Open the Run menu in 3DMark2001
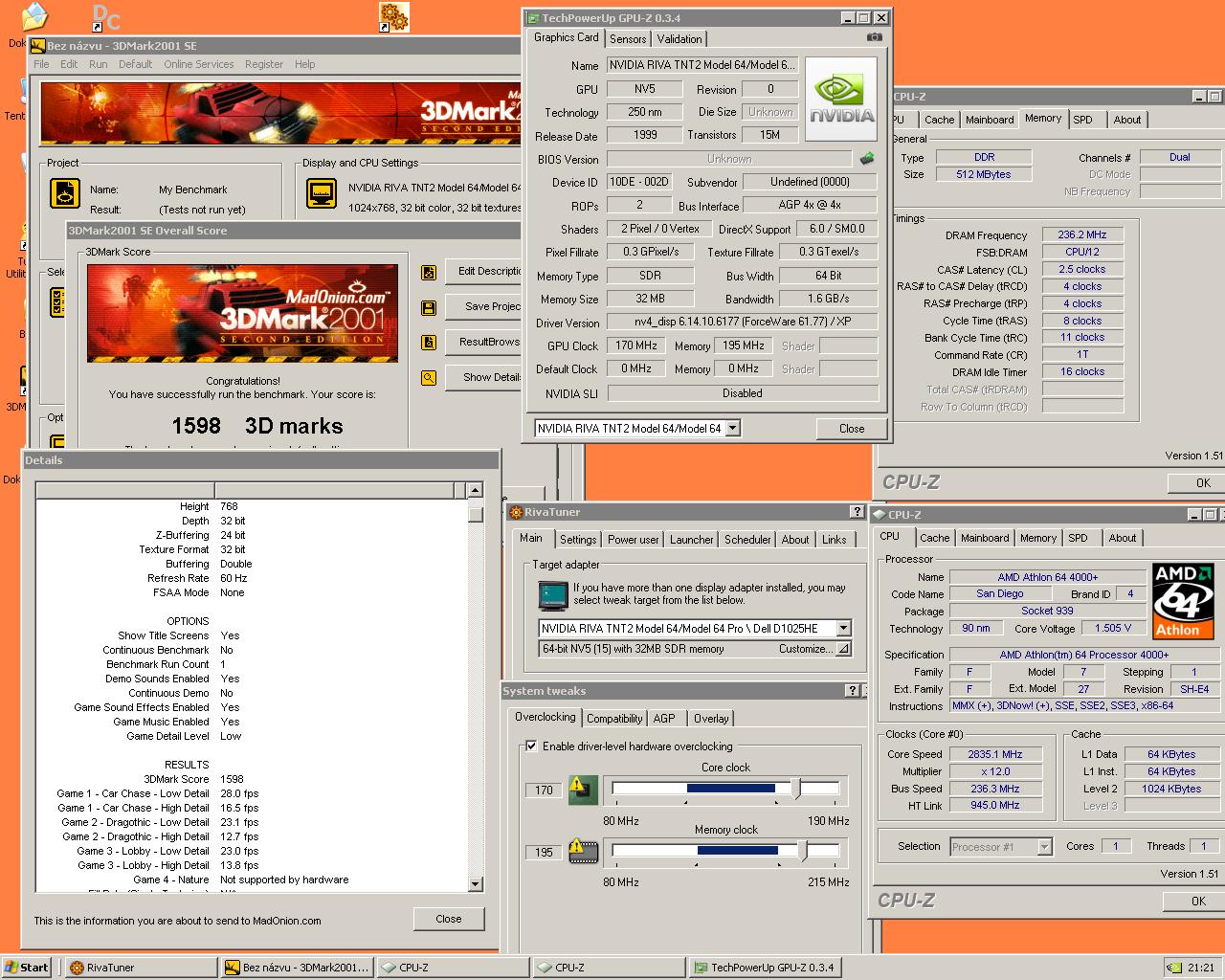This screenshot has width=1225, height=980. coord(99,64)
